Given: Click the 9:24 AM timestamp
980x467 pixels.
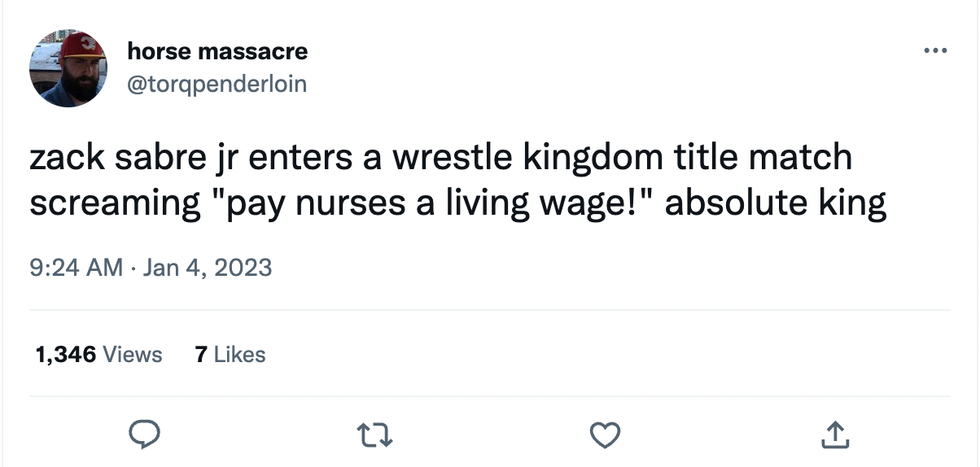Looking at the screenshot, I should pyautogui.click(x=76, y=268).
